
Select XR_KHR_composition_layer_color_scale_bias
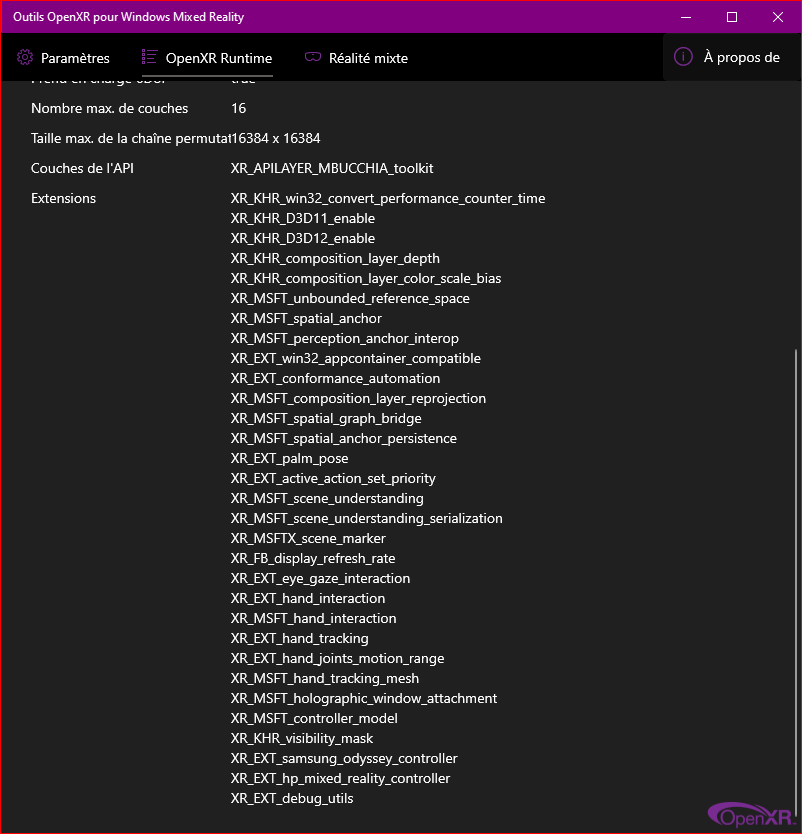(x=366, y=279)
